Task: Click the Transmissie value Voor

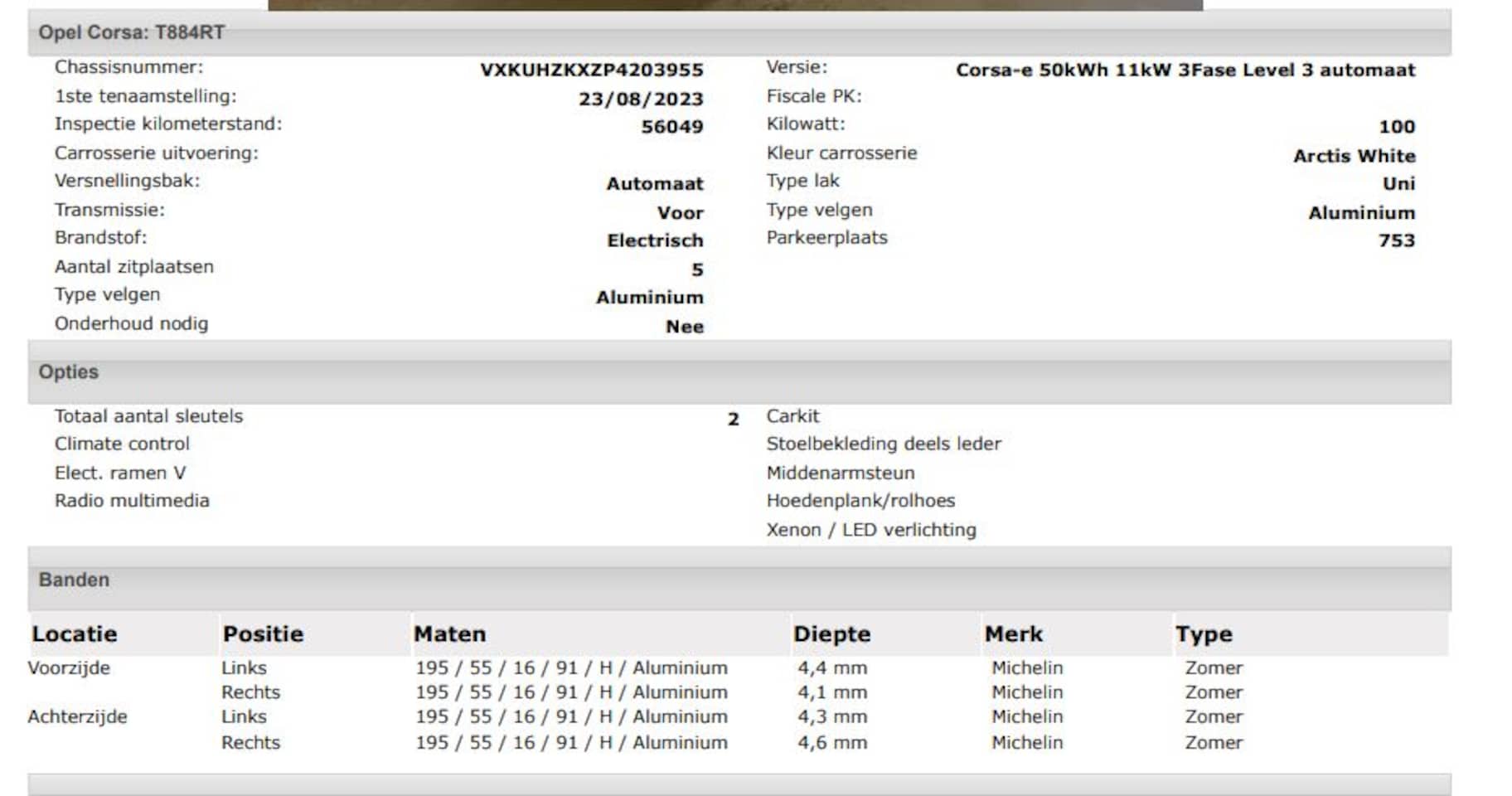Action: [681, 212]
